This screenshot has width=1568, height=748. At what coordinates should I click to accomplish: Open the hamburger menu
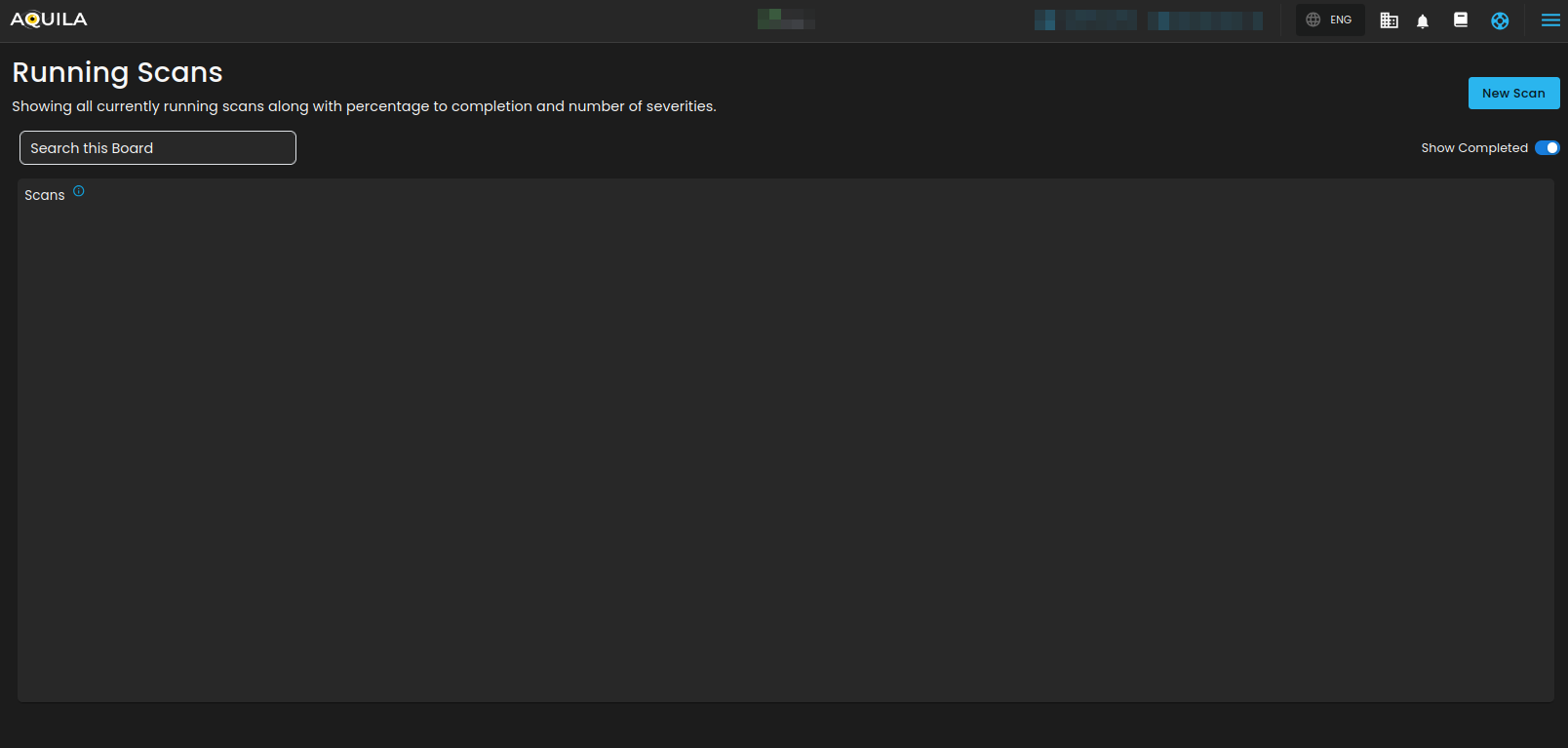1549,20
